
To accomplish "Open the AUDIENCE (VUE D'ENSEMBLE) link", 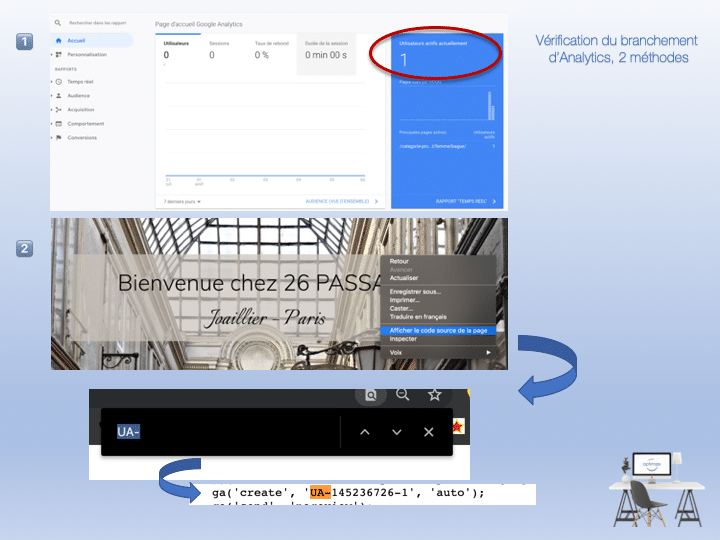I will pos(340,201).
